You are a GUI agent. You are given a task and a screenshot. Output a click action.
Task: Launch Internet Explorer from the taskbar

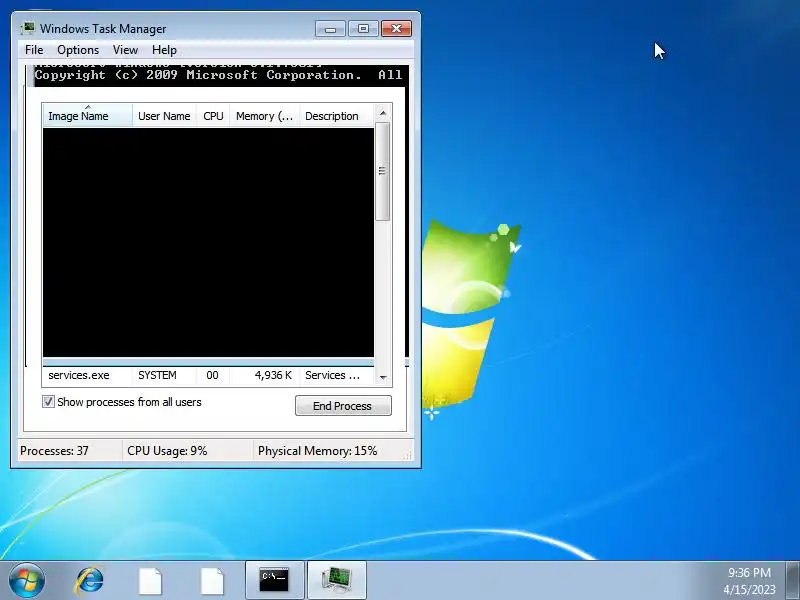90,581
